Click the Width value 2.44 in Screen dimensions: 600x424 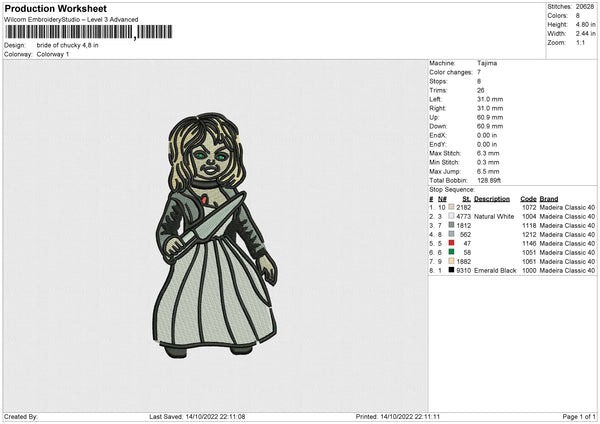pyautogui.click(x=585, y=34)
